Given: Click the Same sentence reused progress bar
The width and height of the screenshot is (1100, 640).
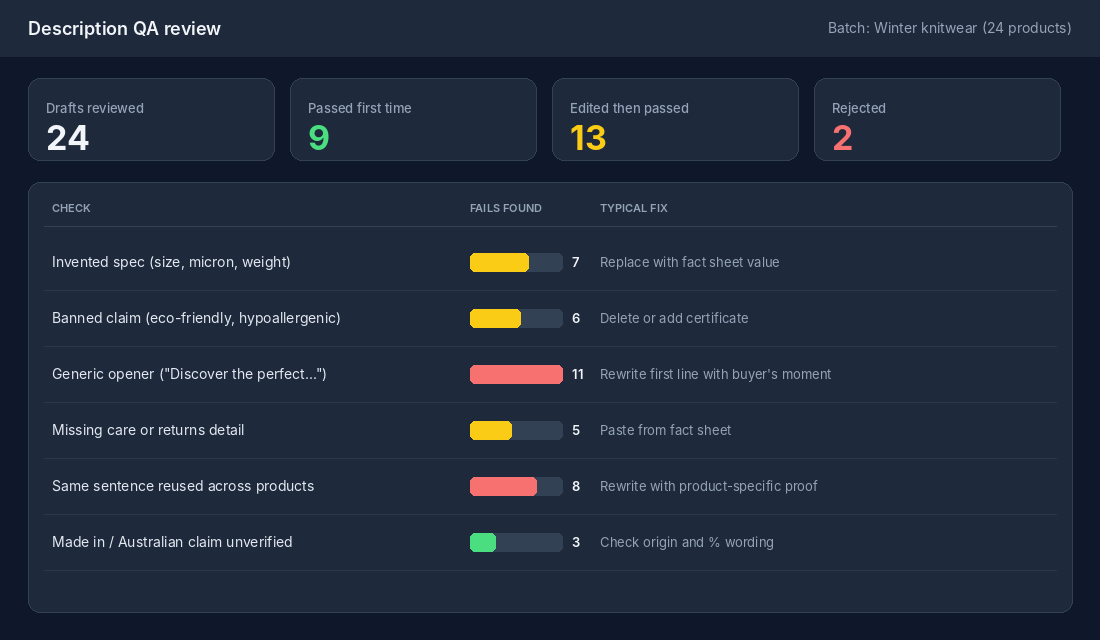Looking at the screenshot, I should (x=516, y=487).
